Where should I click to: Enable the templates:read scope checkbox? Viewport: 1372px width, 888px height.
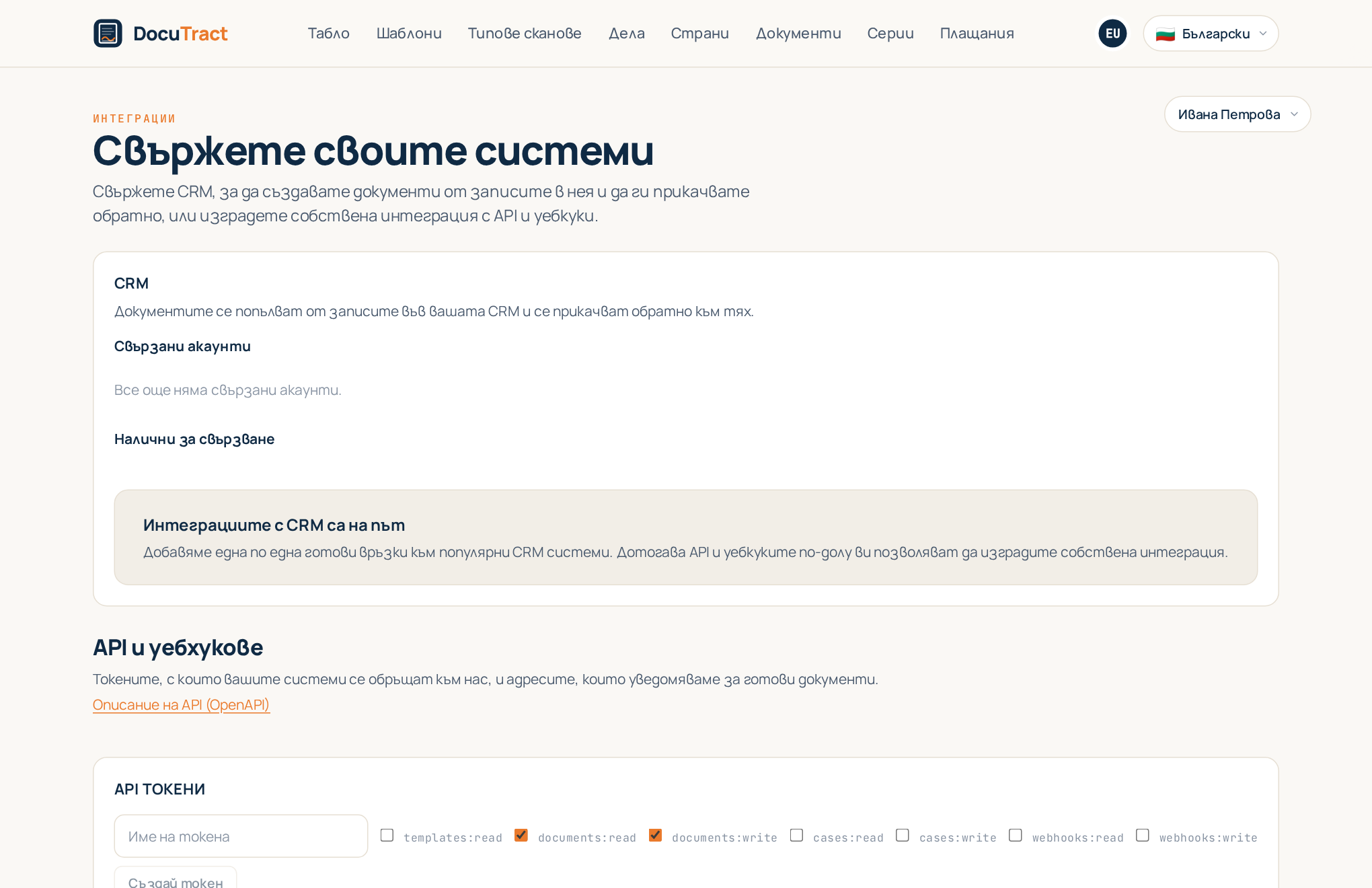click(x=387, y=835)
